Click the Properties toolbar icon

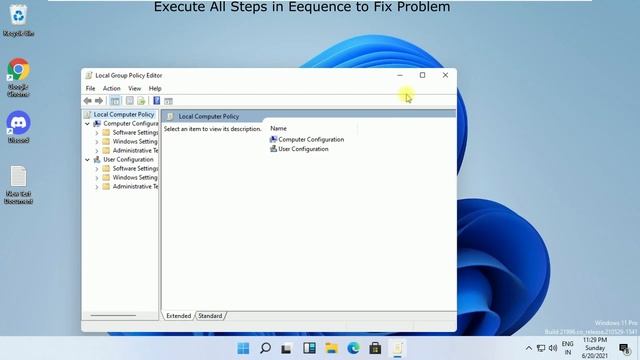129,100
